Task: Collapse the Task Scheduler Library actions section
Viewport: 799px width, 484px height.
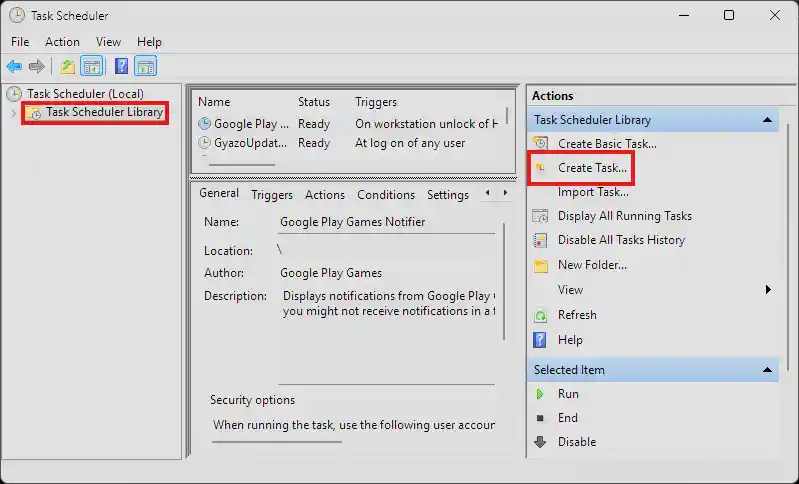Action: (x=767, y=120)
